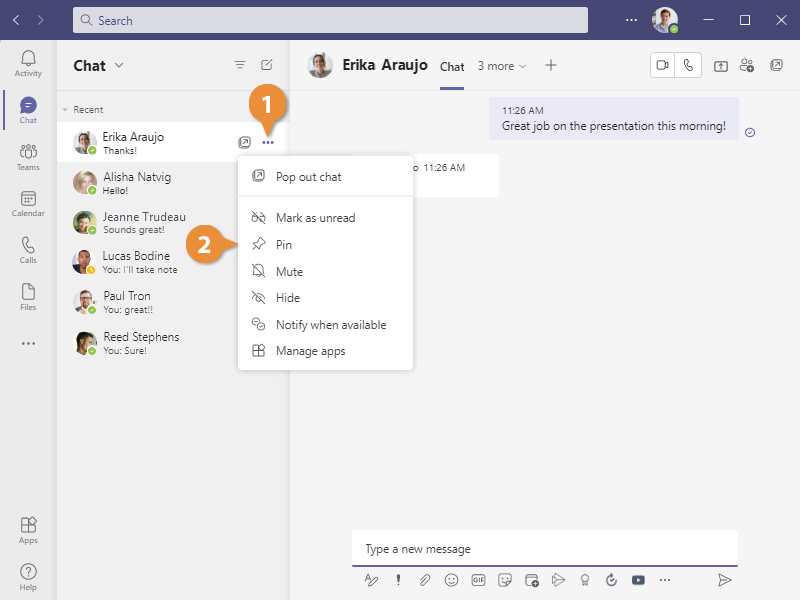The width and height of the screenshot is (800, 600).
Task: Open Help in the sidebar
Action: (28, 577)
